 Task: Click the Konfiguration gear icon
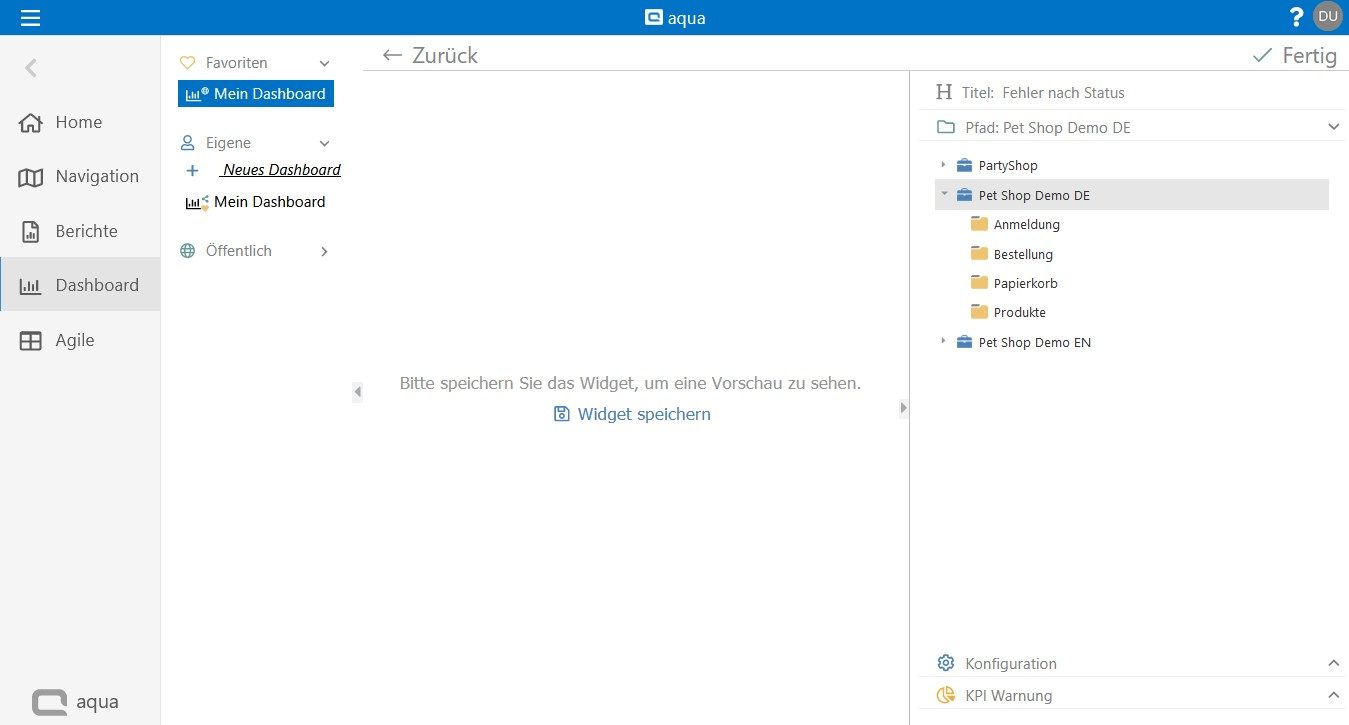[x=945, y=663]
